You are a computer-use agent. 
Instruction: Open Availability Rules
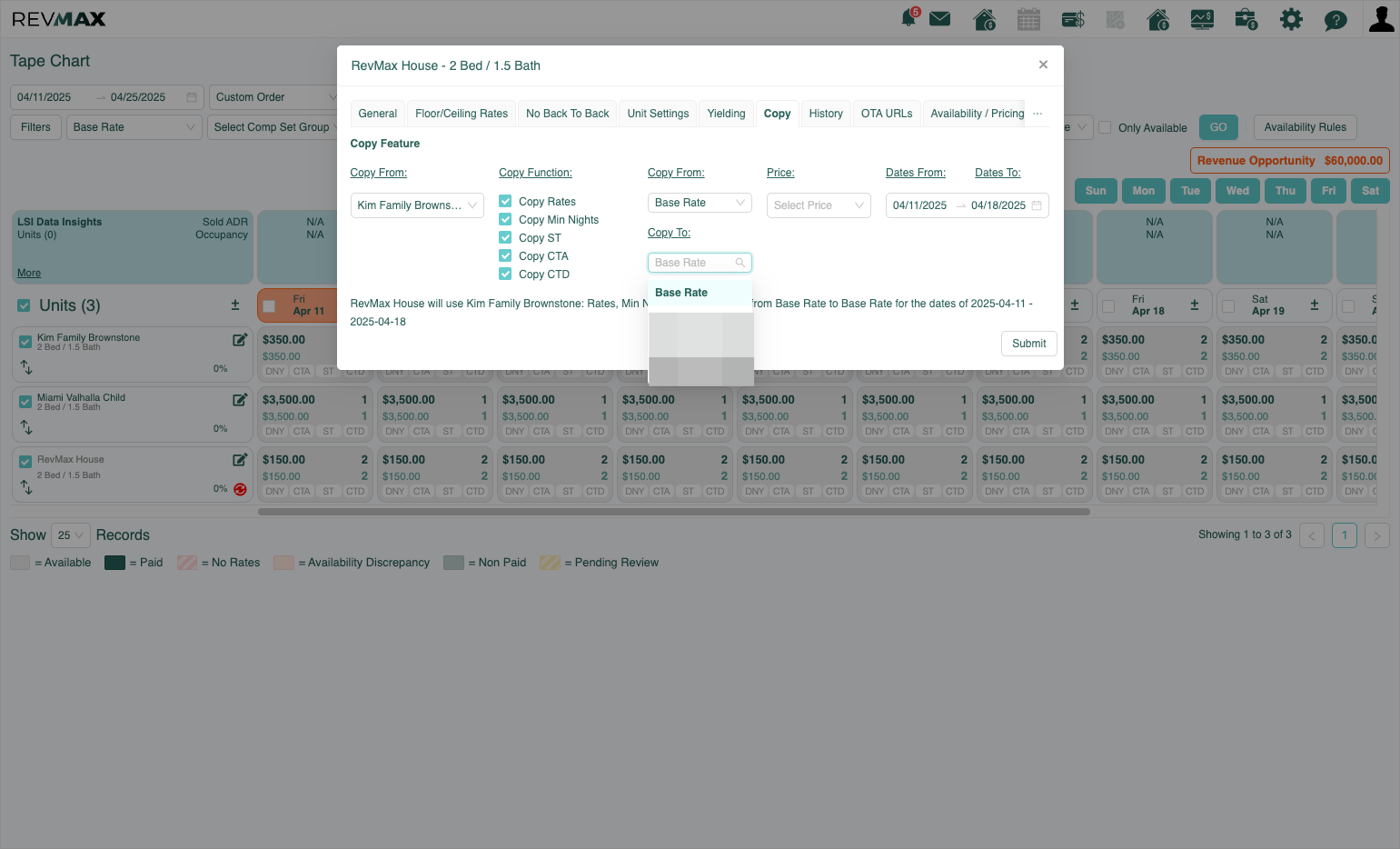pyautogui.click(x=1306, y=127)
